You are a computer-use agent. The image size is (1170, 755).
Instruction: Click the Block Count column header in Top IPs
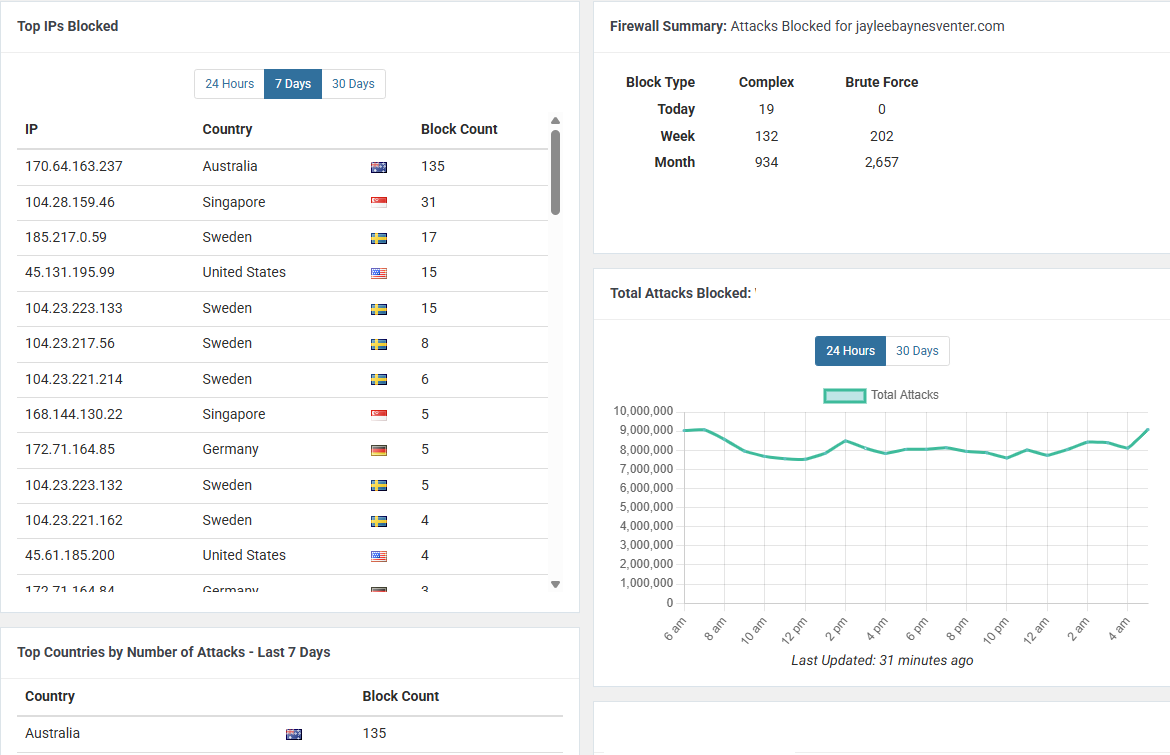click(x=459, y=129)
